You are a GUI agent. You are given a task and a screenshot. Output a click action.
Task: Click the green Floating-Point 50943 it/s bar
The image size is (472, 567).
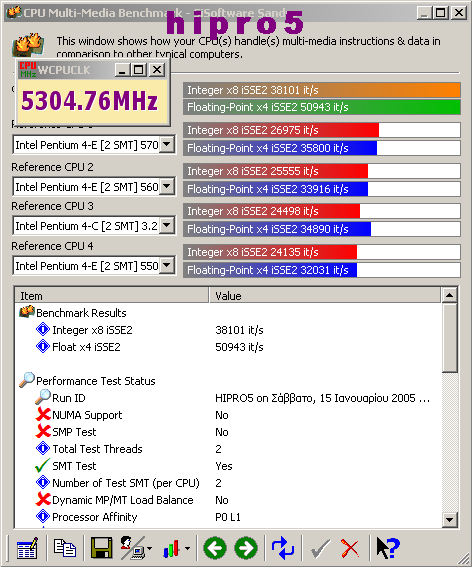322,107
